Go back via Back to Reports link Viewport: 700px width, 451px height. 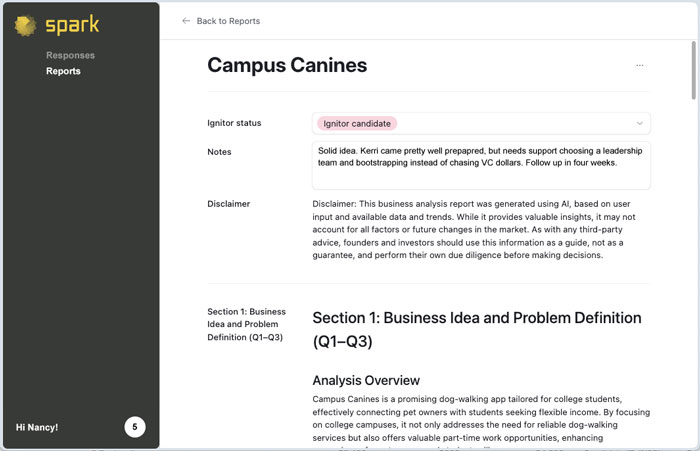coord(228,21)
